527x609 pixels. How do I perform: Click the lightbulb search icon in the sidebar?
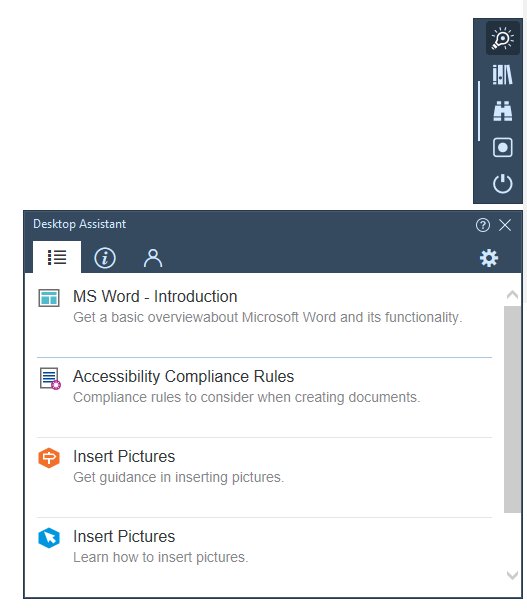[503, 38]
